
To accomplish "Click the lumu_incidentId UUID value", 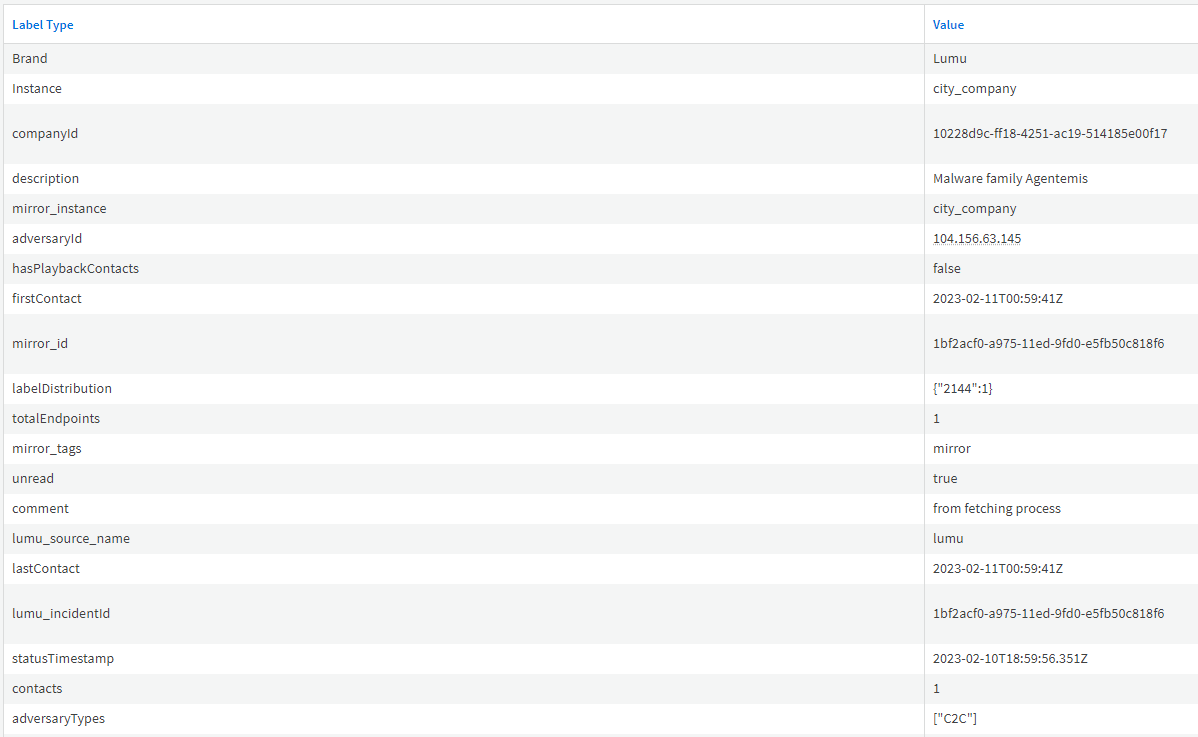I will (x=1048, y=614).
